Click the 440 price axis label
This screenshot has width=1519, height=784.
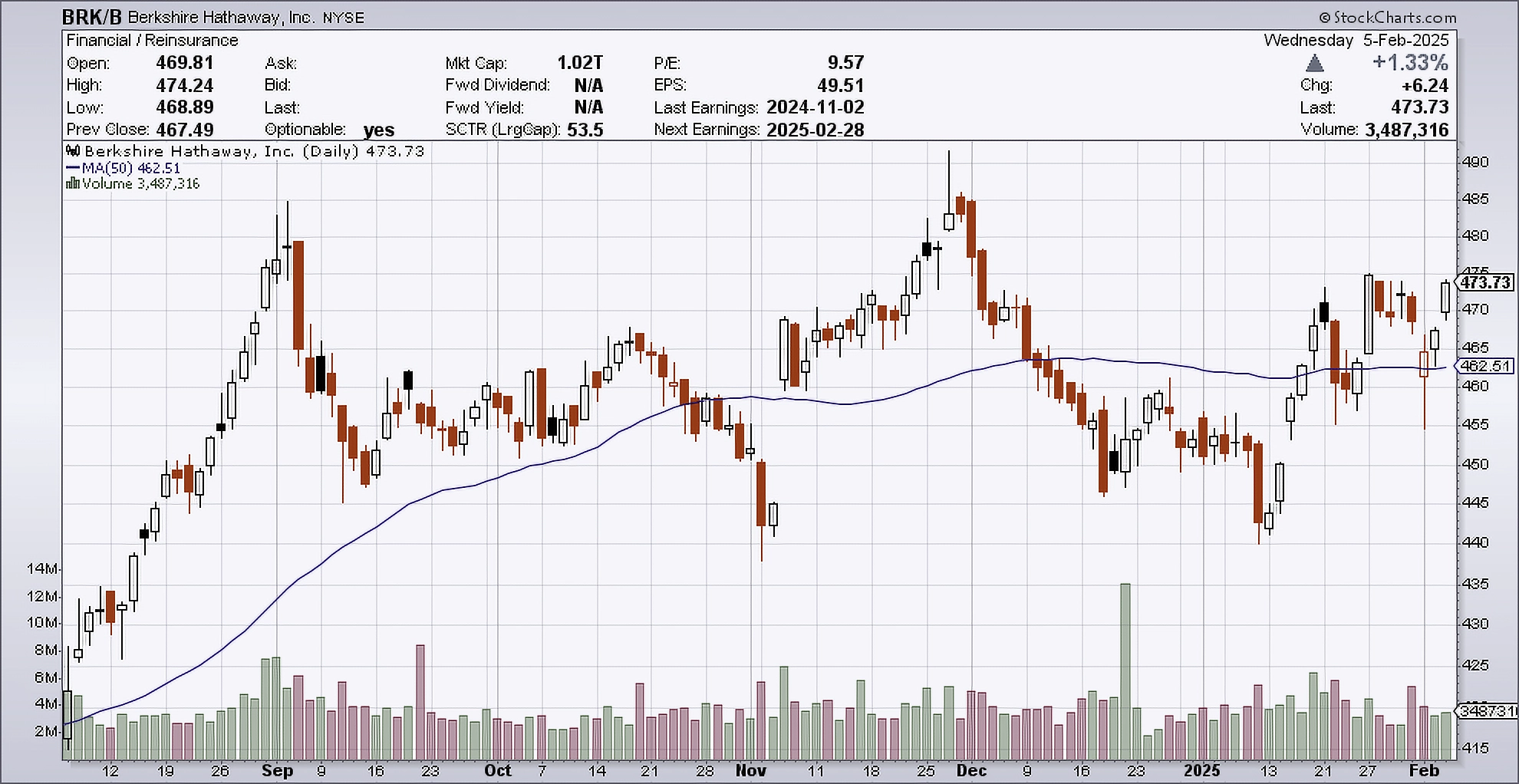click(x=1475, y=542)
